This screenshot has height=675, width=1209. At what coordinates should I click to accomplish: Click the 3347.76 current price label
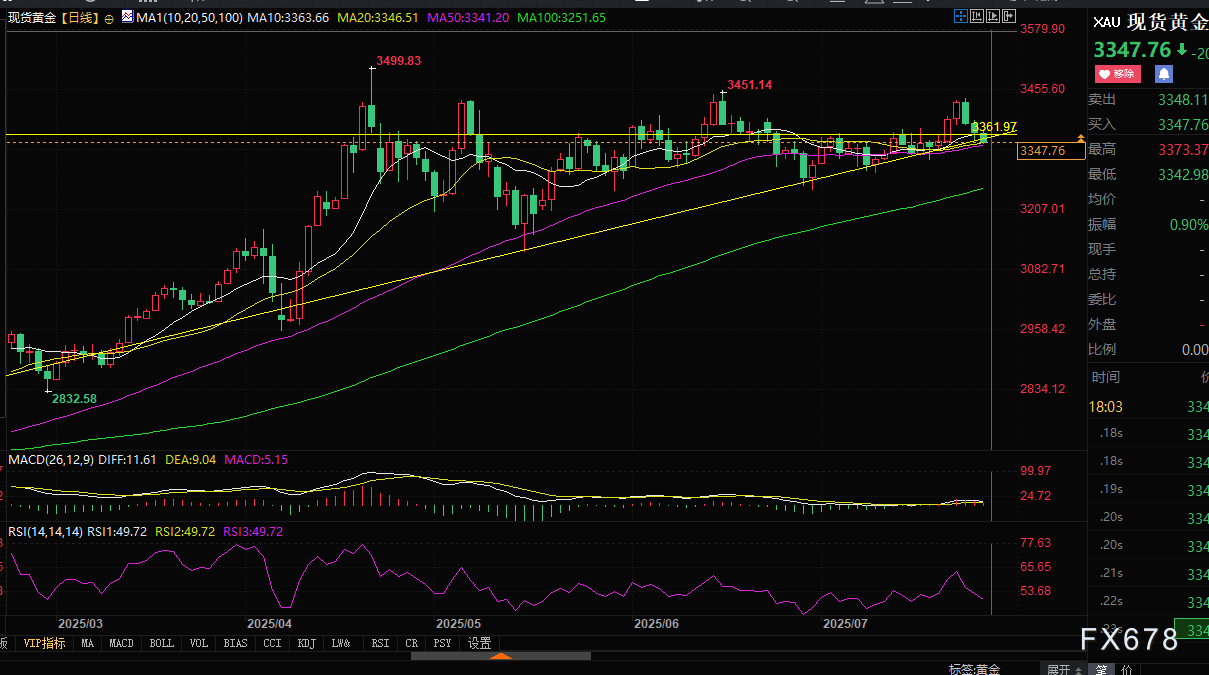pos(1050,151)
